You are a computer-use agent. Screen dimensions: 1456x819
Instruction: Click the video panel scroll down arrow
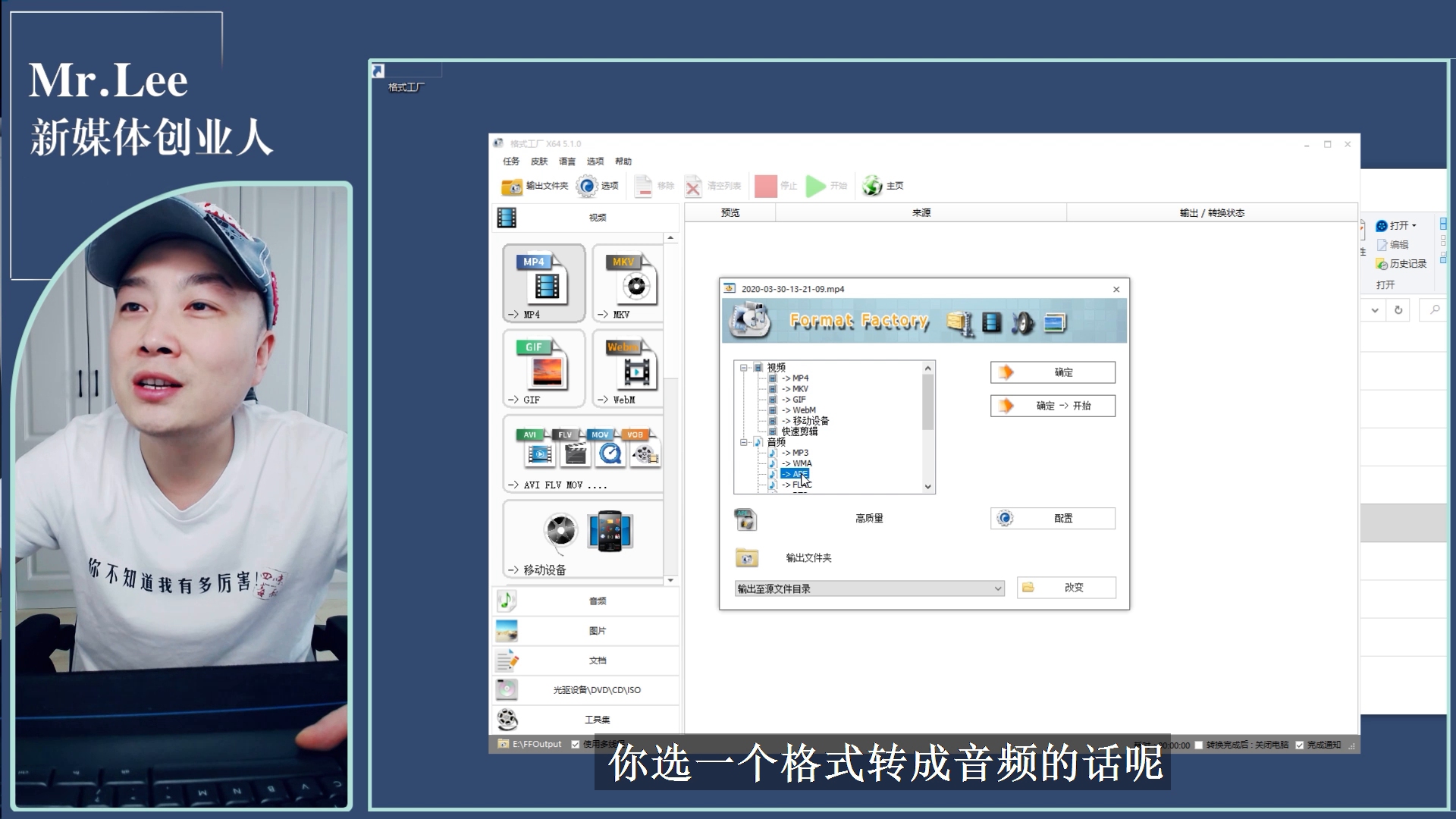[670, 580]
